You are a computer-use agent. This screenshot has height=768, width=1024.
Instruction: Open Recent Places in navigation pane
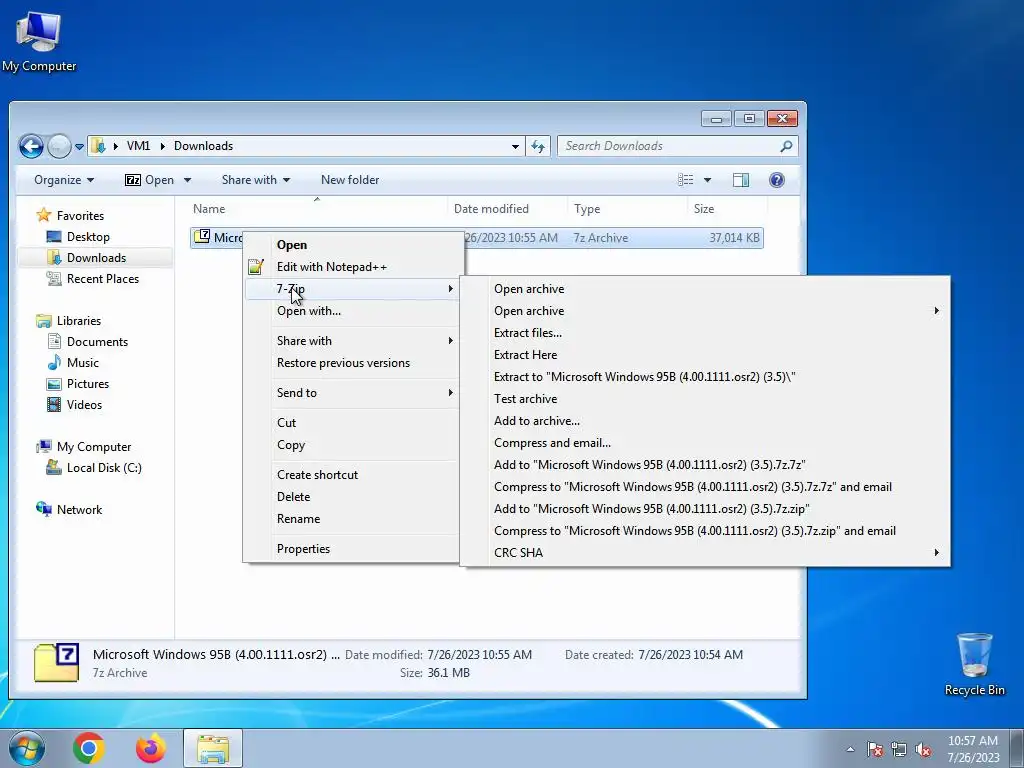[103, 278]
